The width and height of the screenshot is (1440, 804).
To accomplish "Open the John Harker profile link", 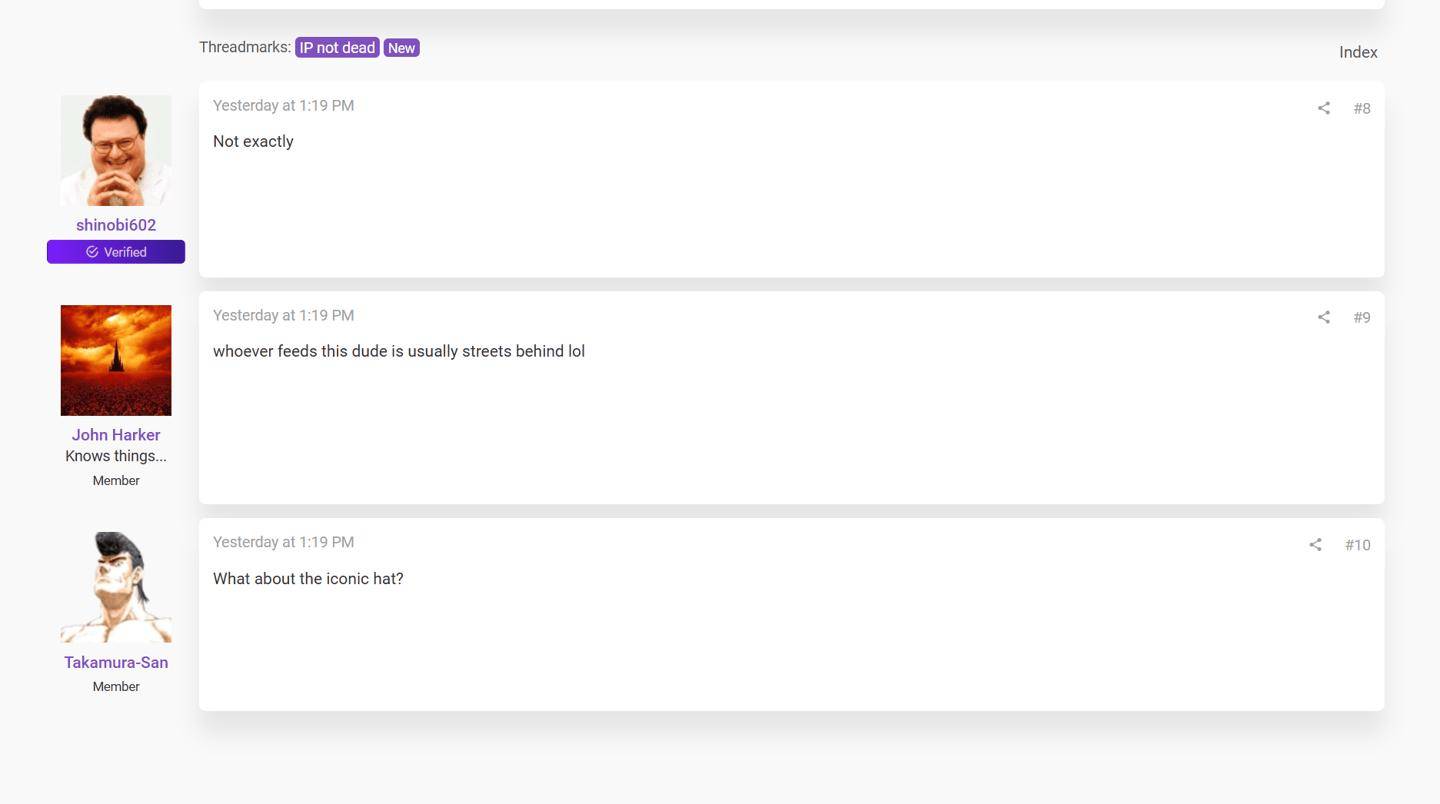I will [x=116, y=435].
